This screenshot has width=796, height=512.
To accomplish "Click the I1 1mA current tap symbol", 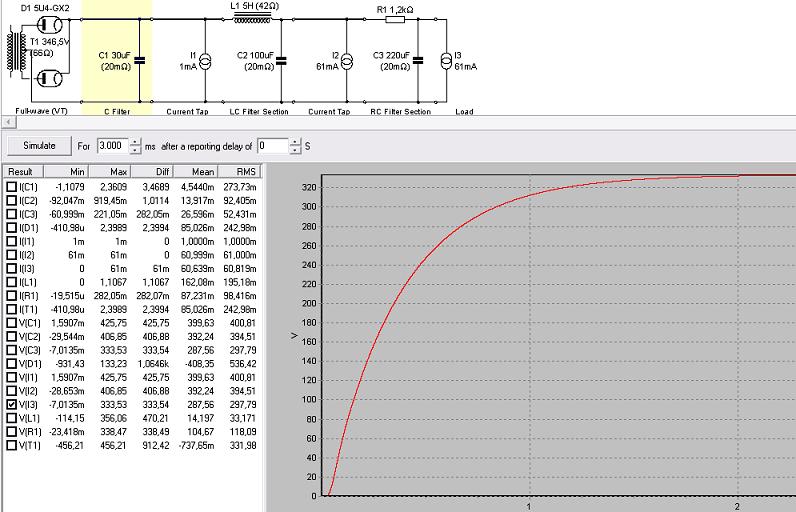I will pyautogui.click(x=206, y=61).
